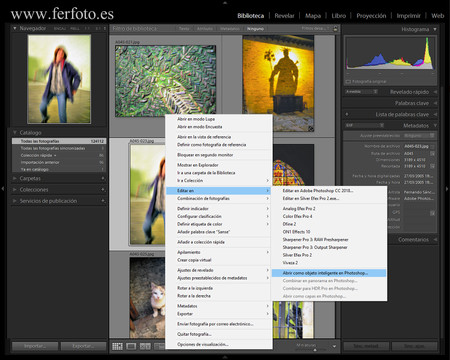The height and width of the screenshot is (360, 450).
Task: Collapse the Navegador panel triangle
Action: pyautogui.click(x=15, y=28)
